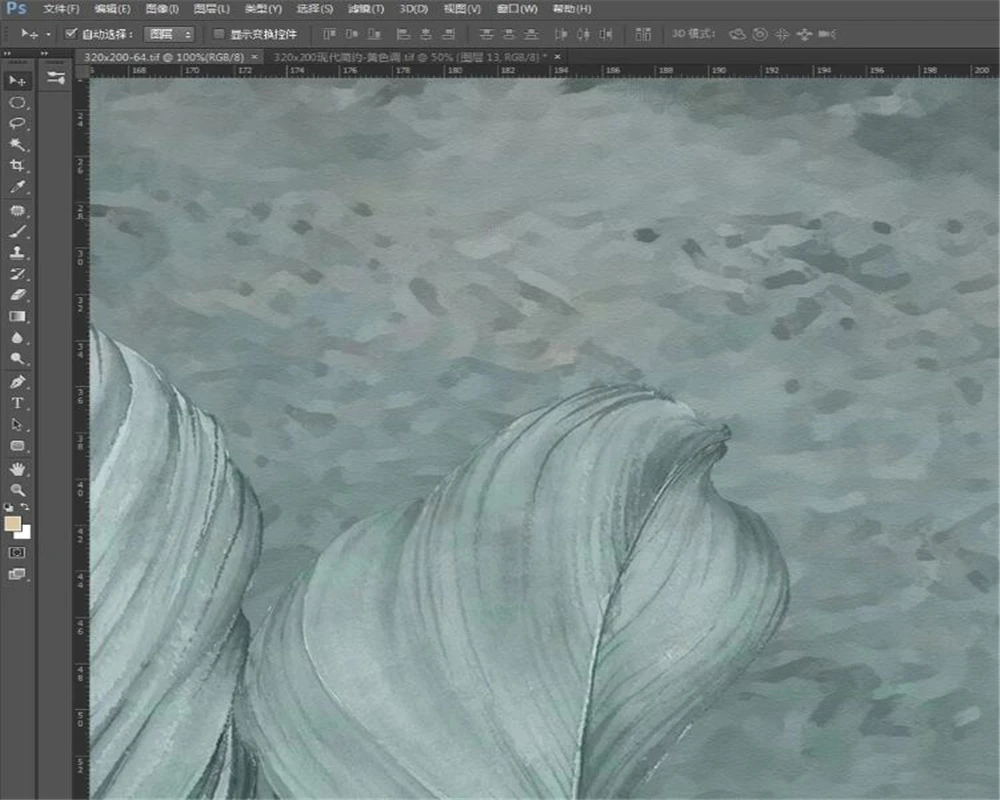Select the Magic Wand tool

(x=17, y=145)
